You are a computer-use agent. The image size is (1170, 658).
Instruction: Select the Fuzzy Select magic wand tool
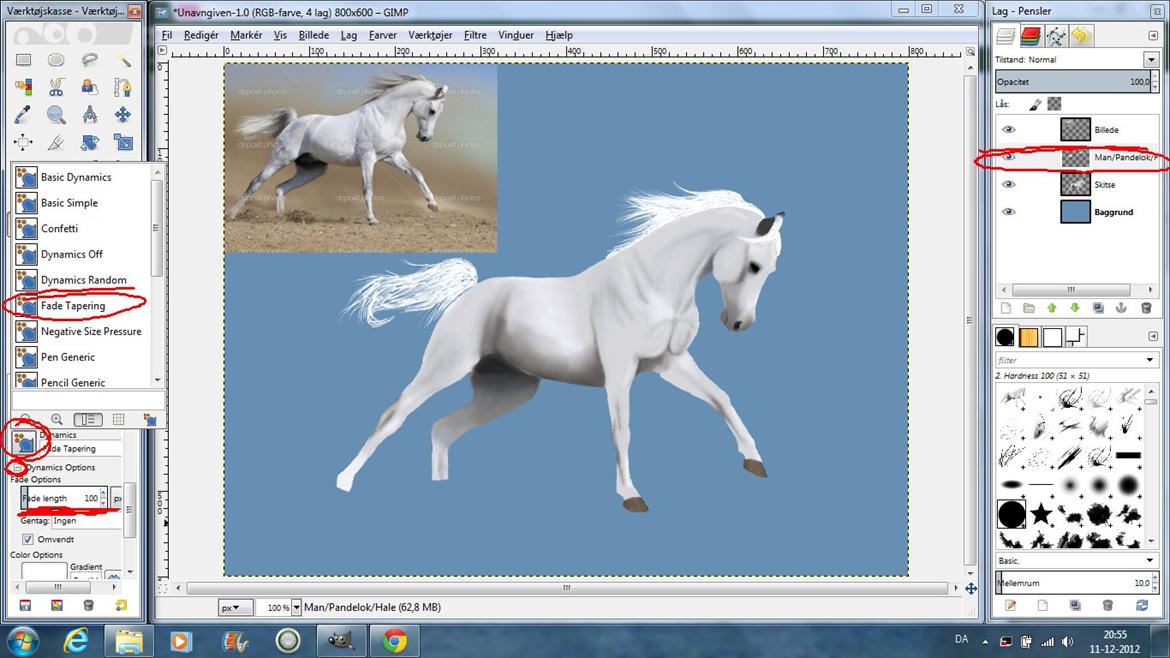point(122,60)
